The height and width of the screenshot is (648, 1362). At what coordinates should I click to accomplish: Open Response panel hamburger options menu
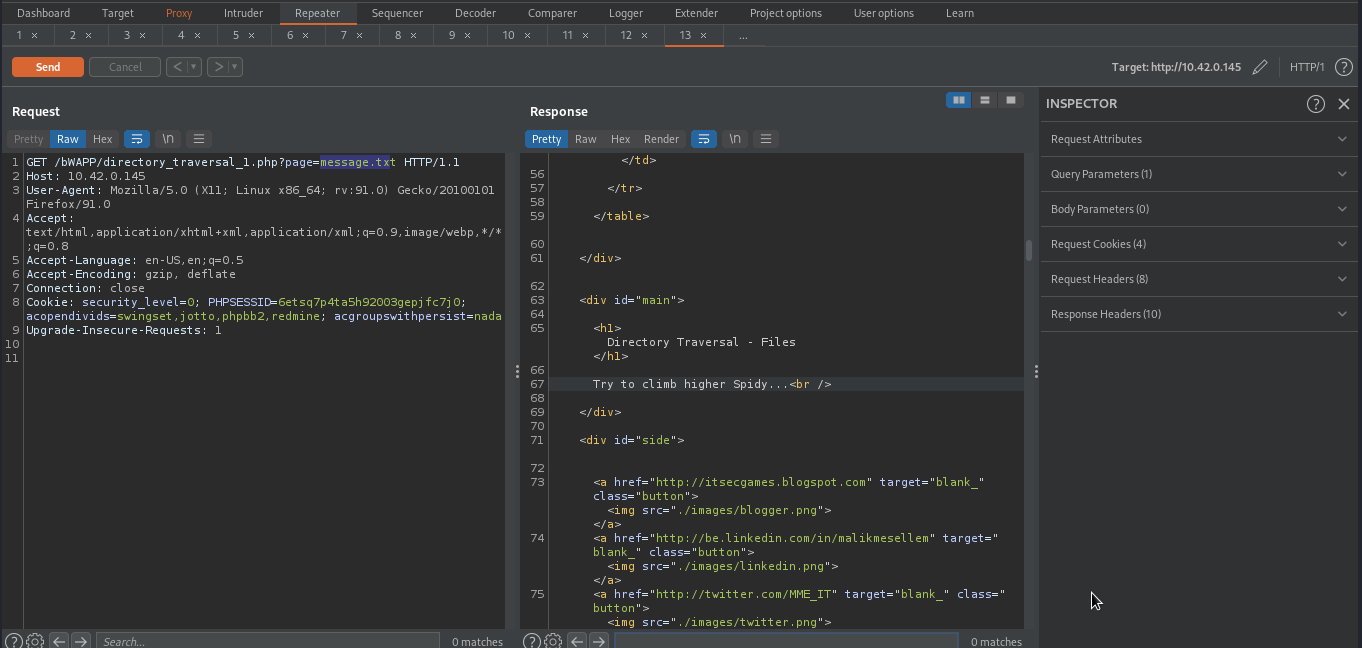766,139
